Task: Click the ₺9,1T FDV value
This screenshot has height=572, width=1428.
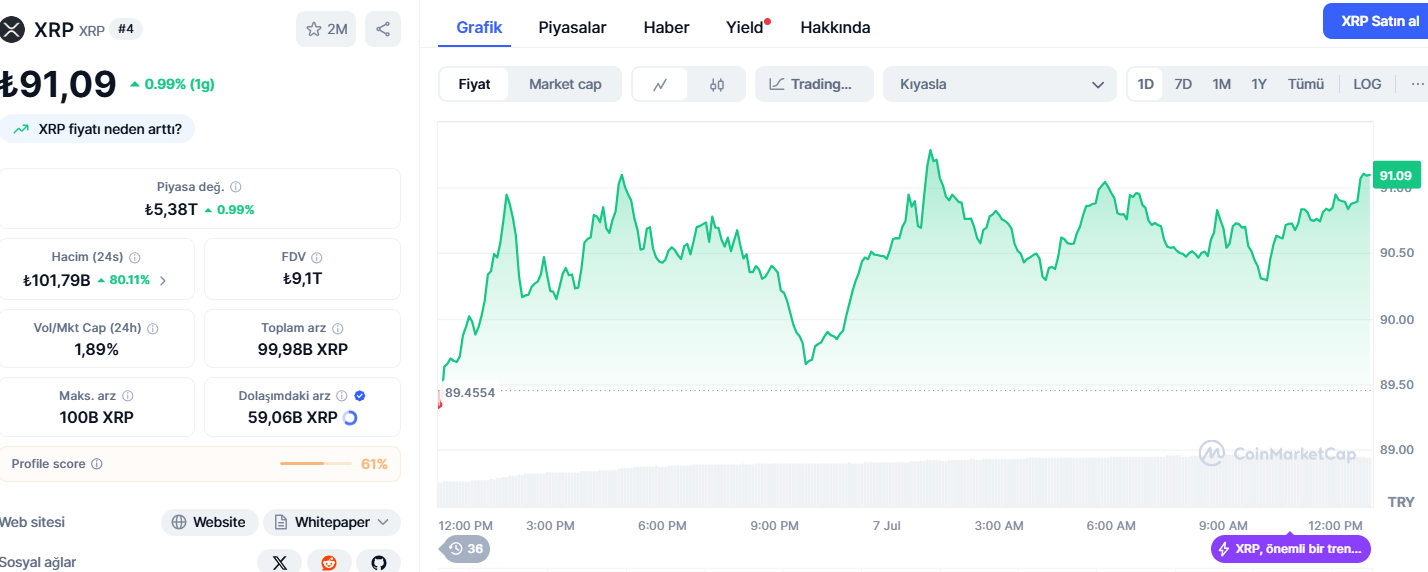Action: 302,279
